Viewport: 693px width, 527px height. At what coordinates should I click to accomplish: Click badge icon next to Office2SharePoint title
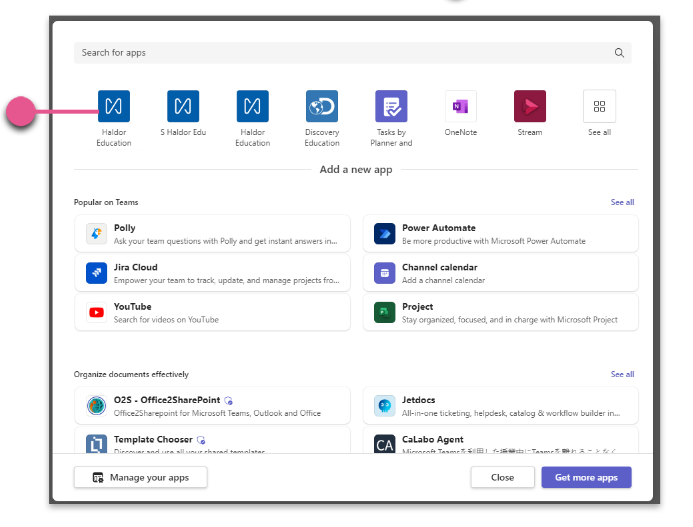[x=228, y=401]
